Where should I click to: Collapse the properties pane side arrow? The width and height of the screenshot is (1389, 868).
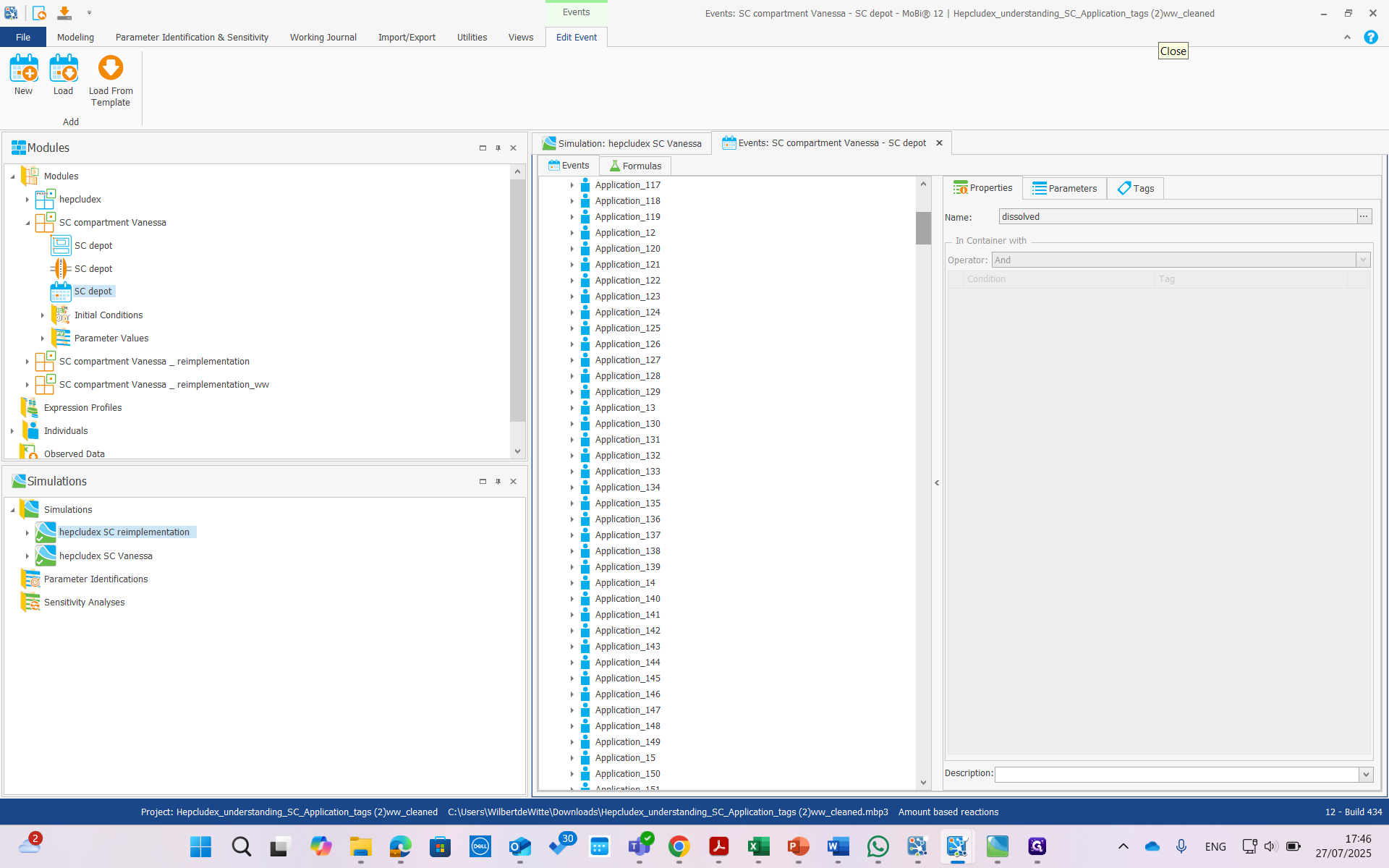937,482
